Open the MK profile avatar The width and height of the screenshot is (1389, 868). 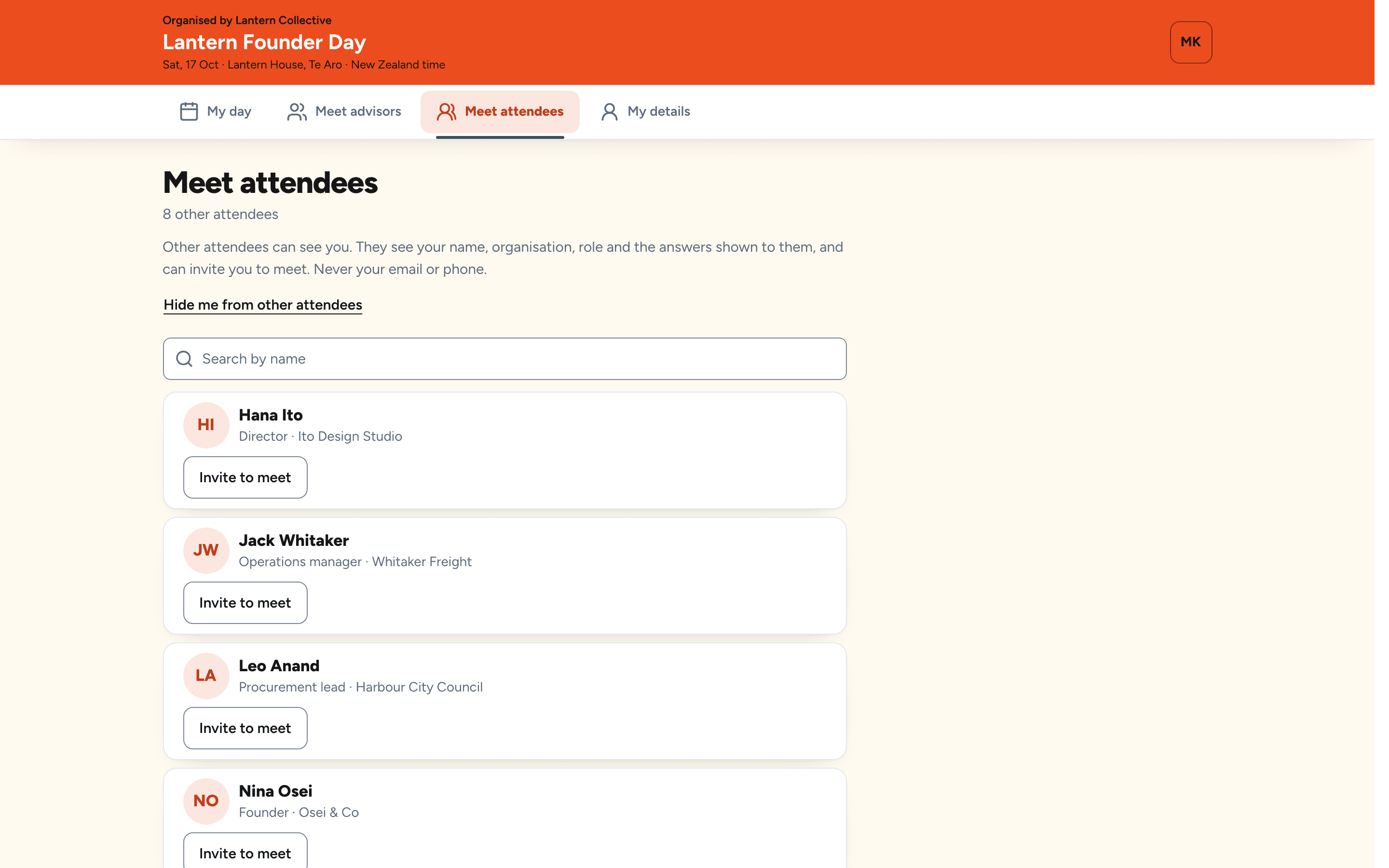(x=1191, y=42)
